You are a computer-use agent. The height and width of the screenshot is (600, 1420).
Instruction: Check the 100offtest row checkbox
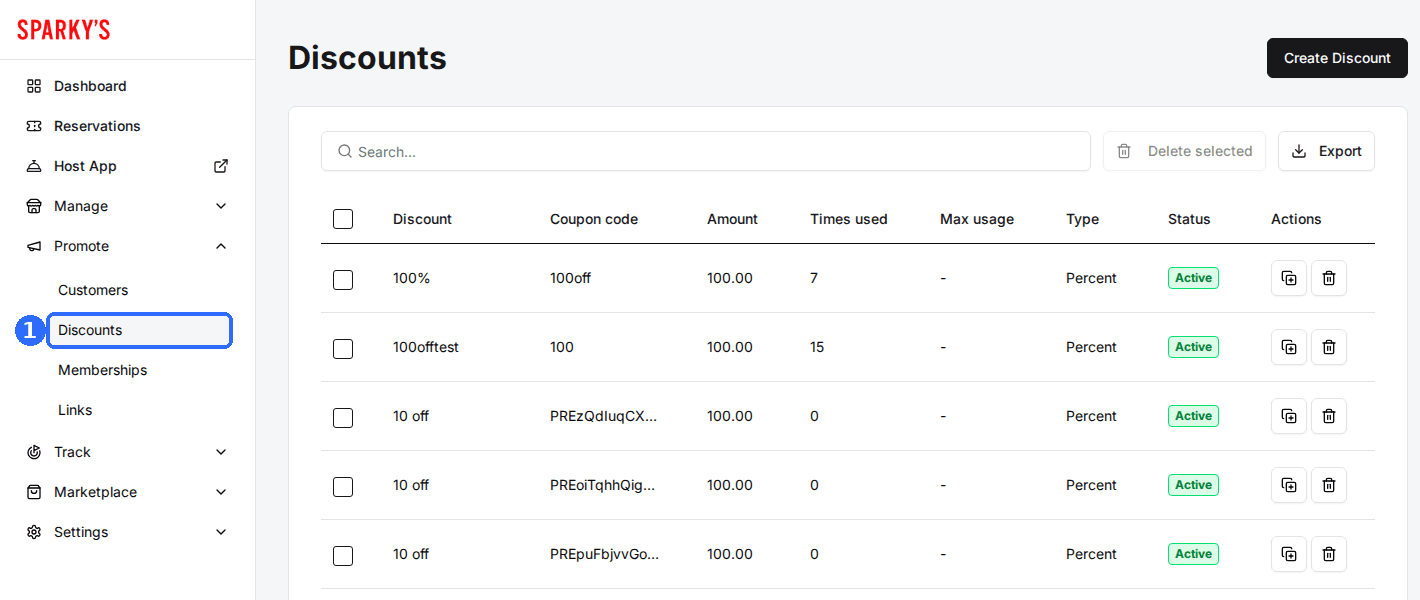(343, 349)
